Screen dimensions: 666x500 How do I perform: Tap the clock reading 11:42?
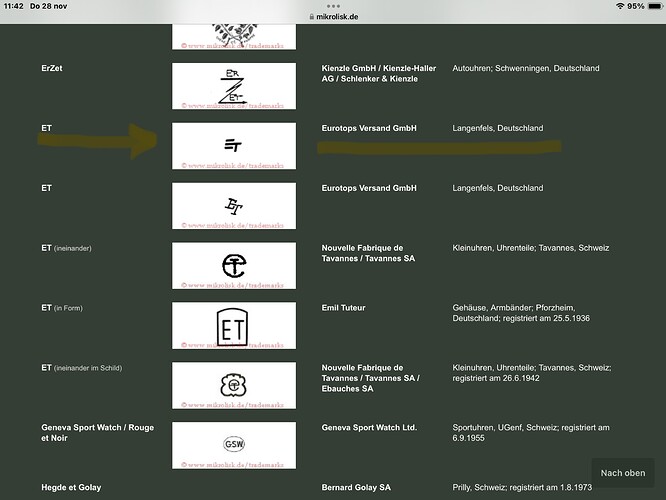[14, 6]
